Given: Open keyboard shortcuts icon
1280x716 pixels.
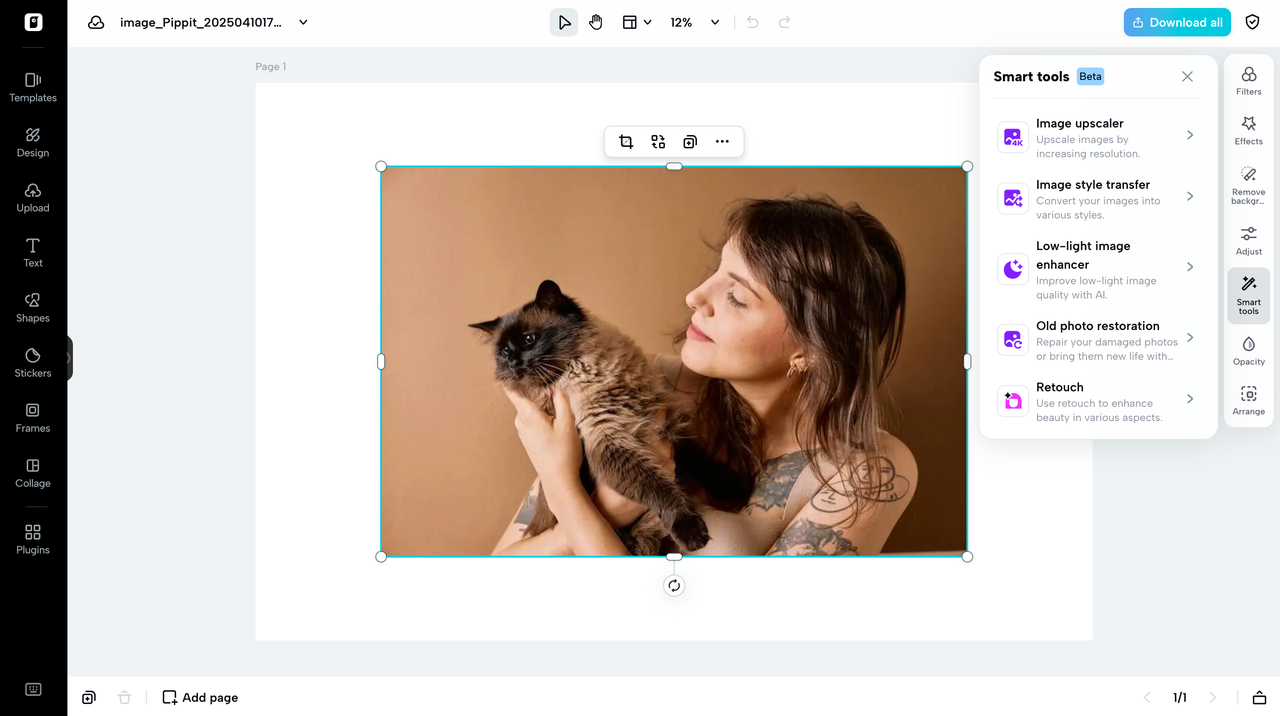Looking at the screenshot, I should 33,689.
